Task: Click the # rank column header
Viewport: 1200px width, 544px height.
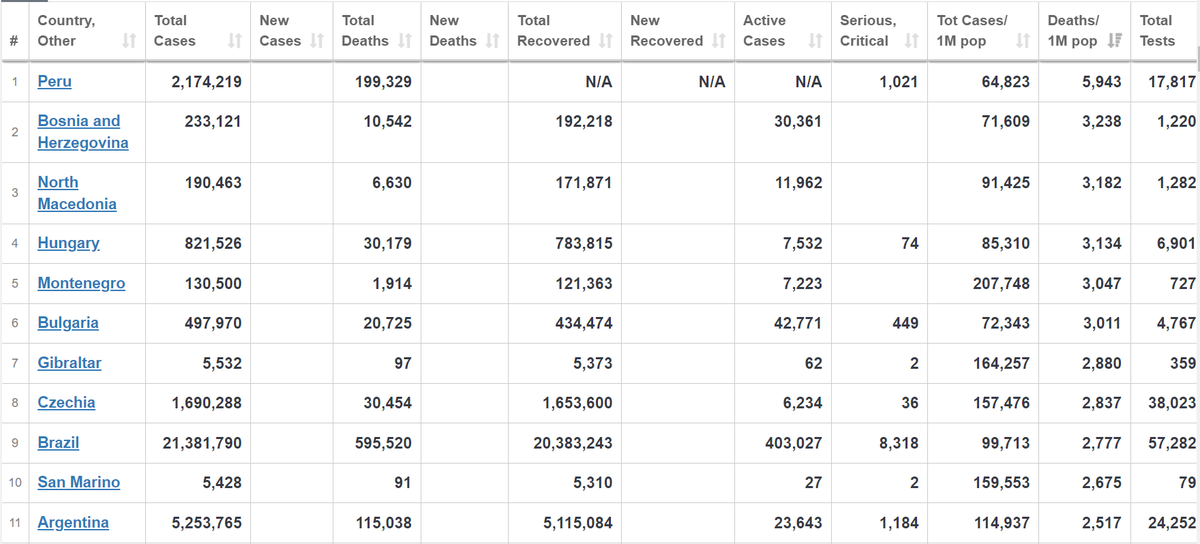Action: coord(14,30)
